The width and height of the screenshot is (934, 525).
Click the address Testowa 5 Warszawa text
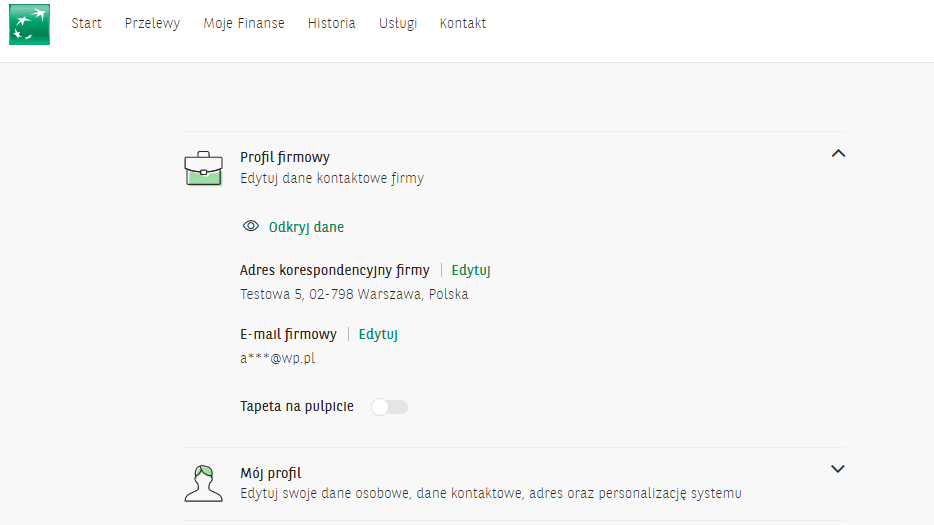click(354, 294)
